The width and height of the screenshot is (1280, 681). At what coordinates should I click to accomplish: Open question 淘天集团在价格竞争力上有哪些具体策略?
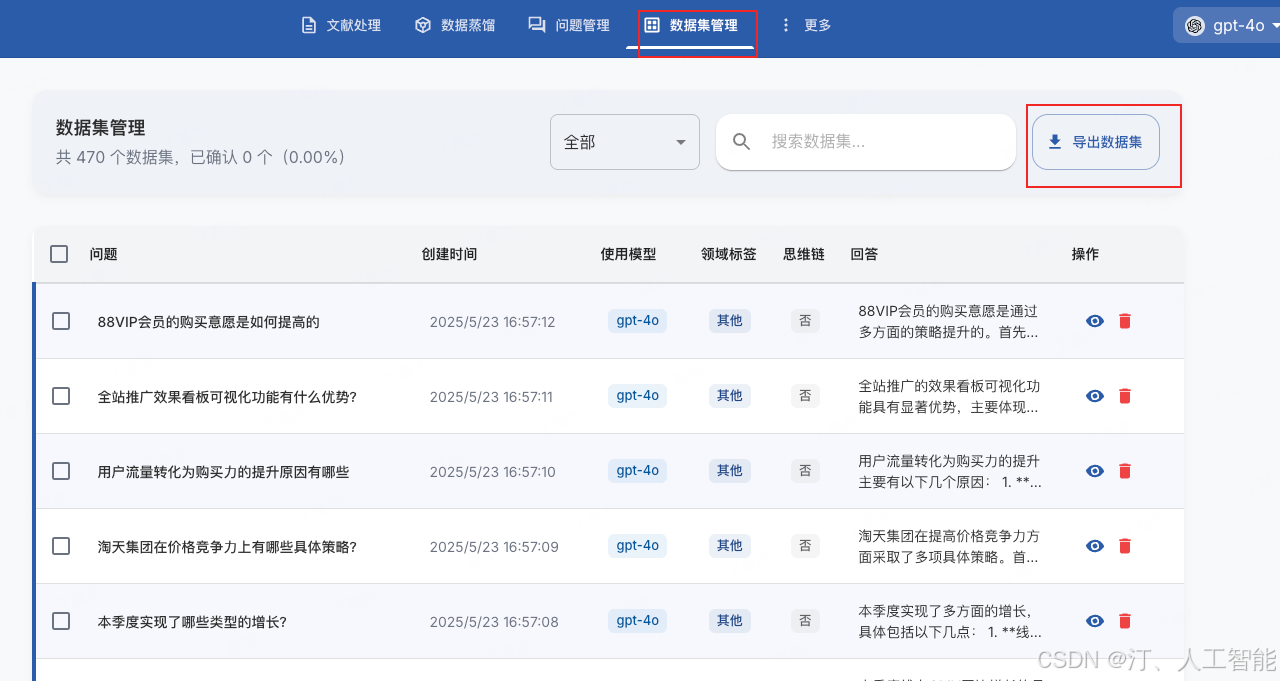pyautogui.click(x=227, y=547)
